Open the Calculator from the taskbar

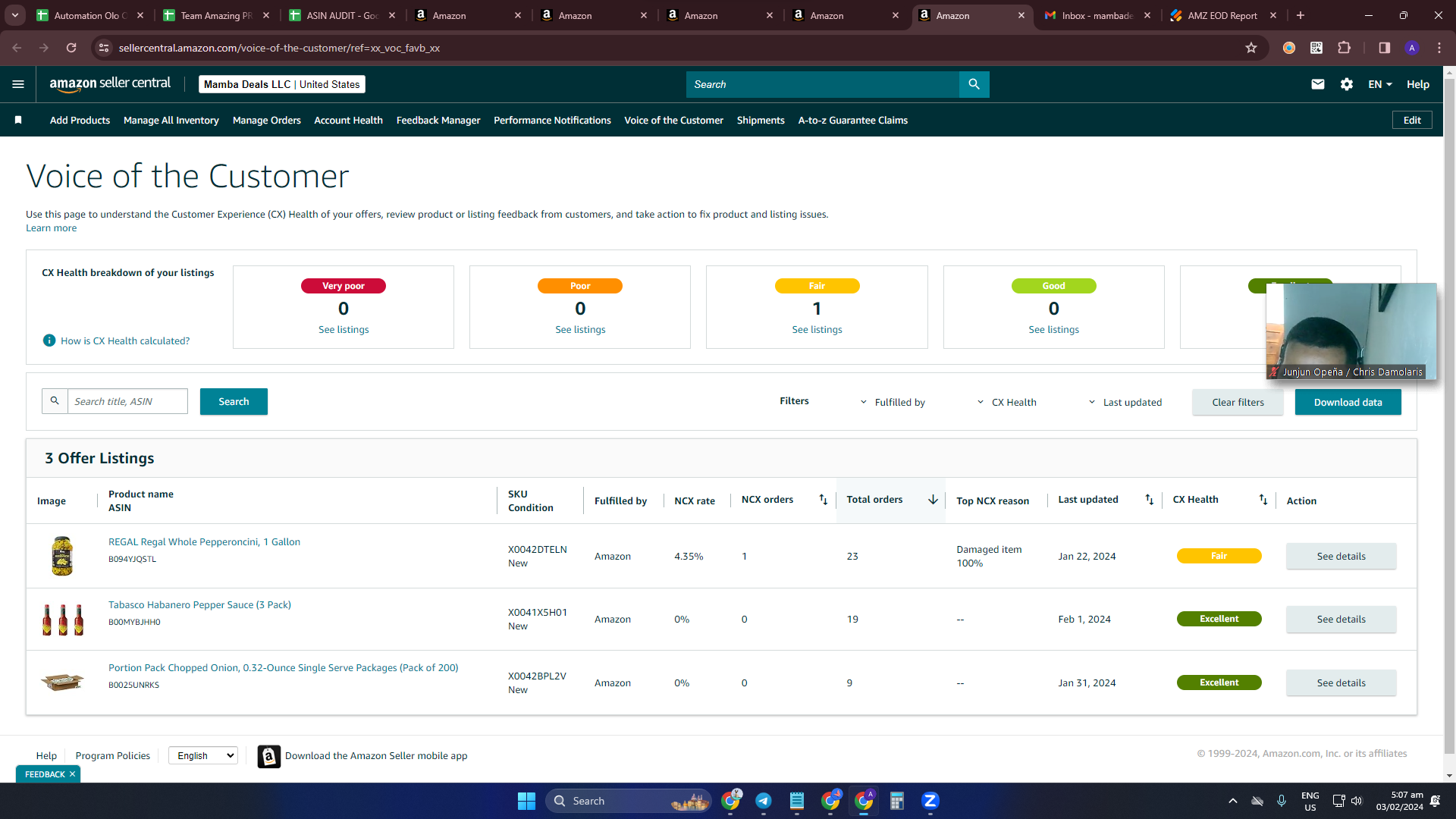point(897,801)
